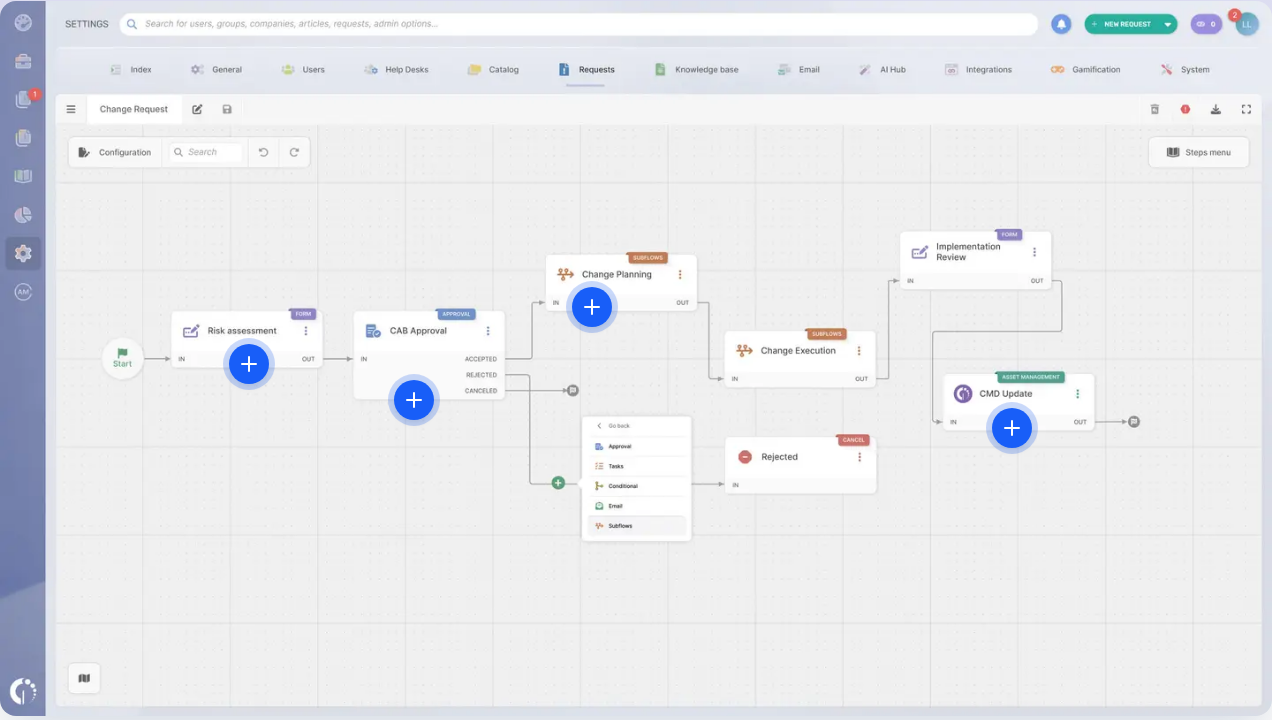The image size is (1272, 720).
Task: Click the edit pencil icon in toolbar
Action: point(197,109)
